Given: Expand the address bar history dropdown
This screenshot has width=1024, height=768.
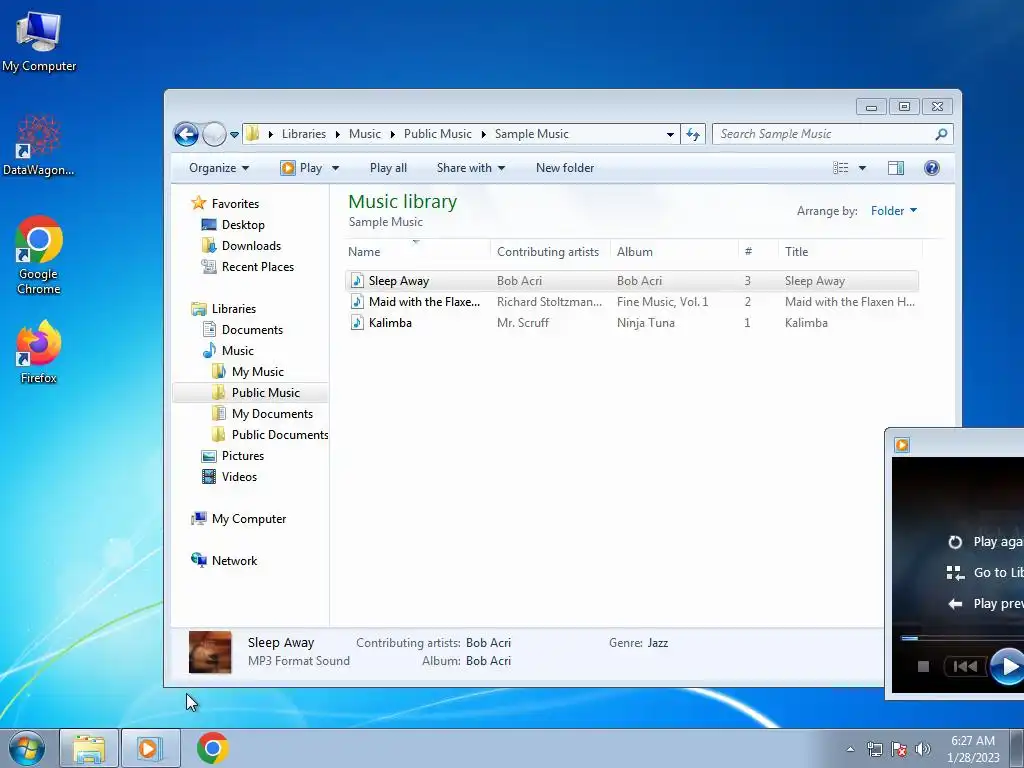Looking at the screenshot, I should [x=670, y=135].
